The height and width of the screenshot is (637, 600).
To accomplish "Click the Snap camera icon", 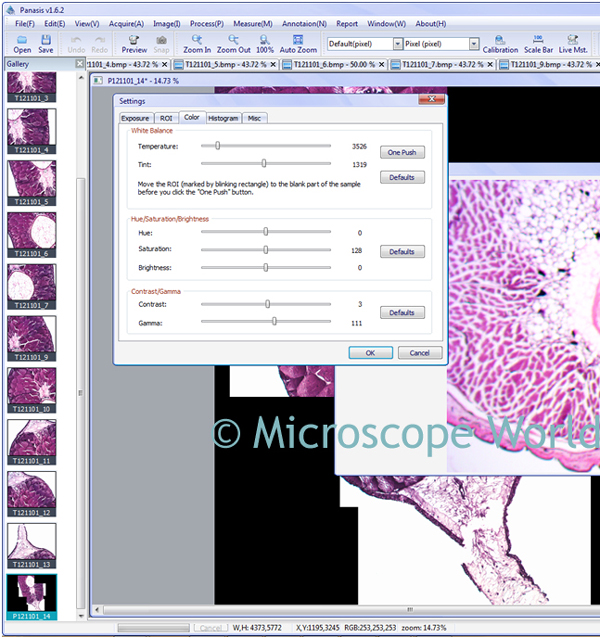I will coord(161,44).
